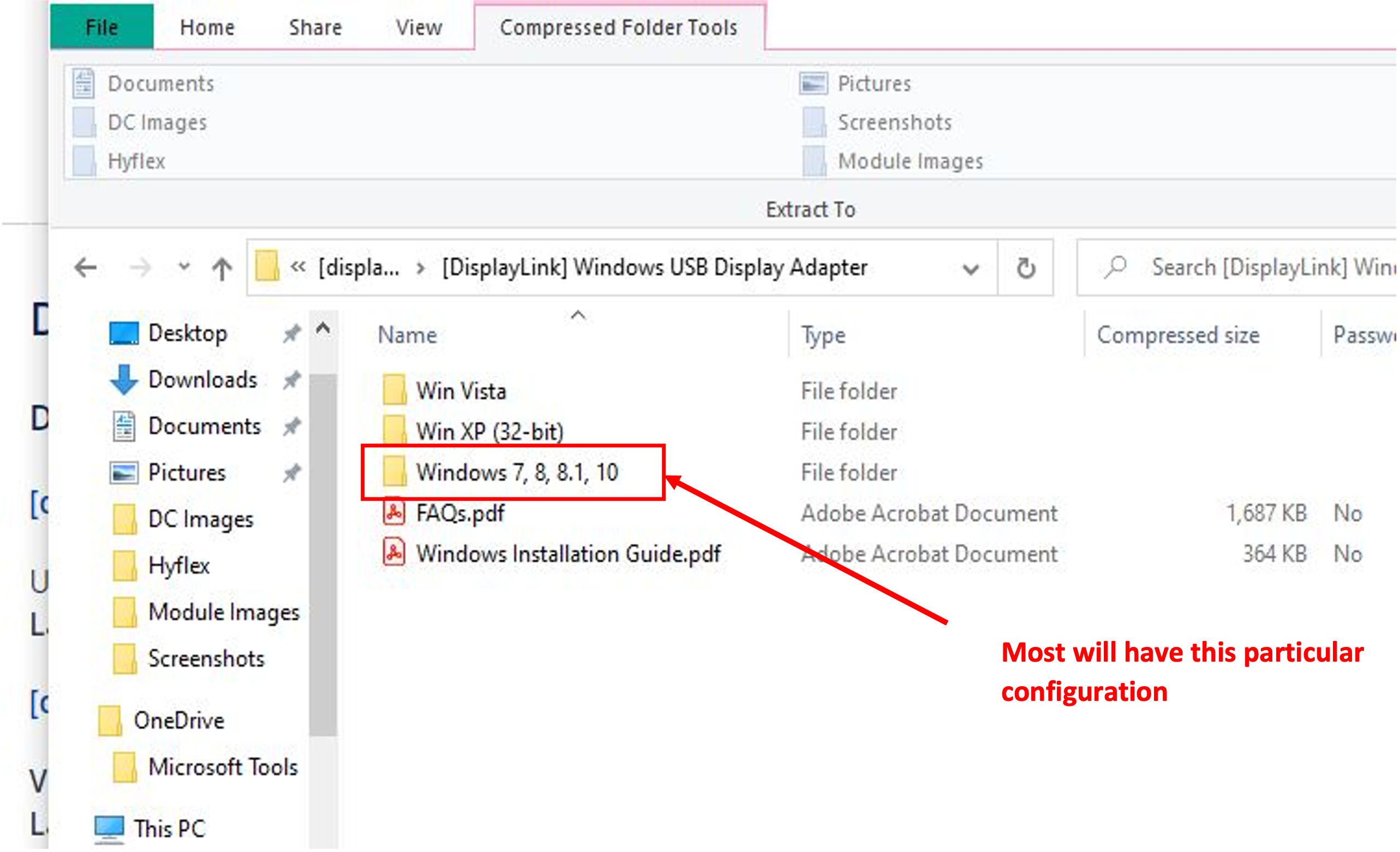Screen dimensions: 1400x852
Task: Unpin Desktop using its pin icon
Action: tap(291, 333)
